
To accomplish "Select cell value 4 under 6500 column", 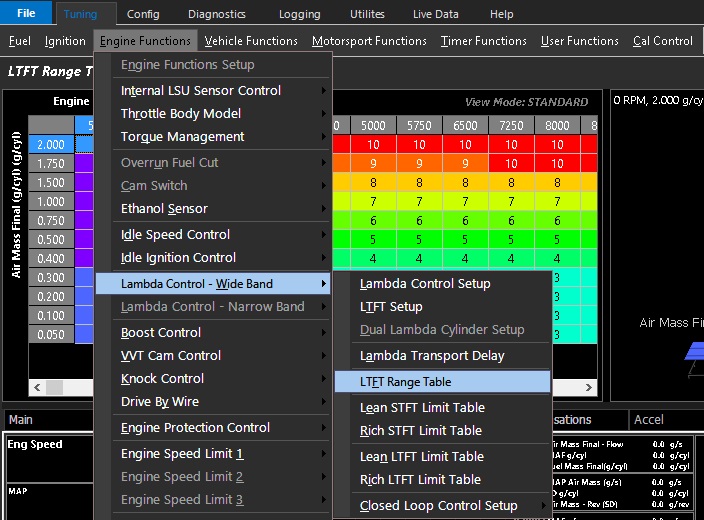I will 465,259.
